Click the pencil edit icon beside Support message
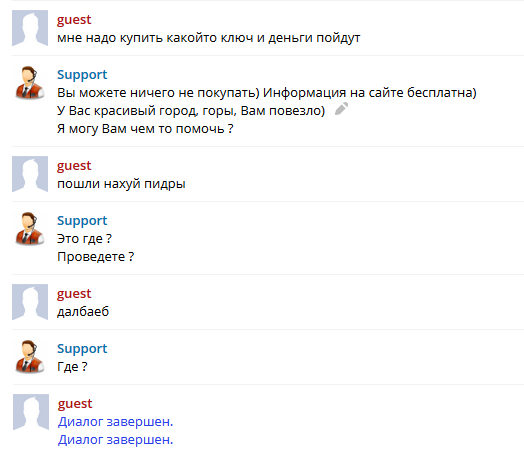524x454 pixels. tap(341, 109)
